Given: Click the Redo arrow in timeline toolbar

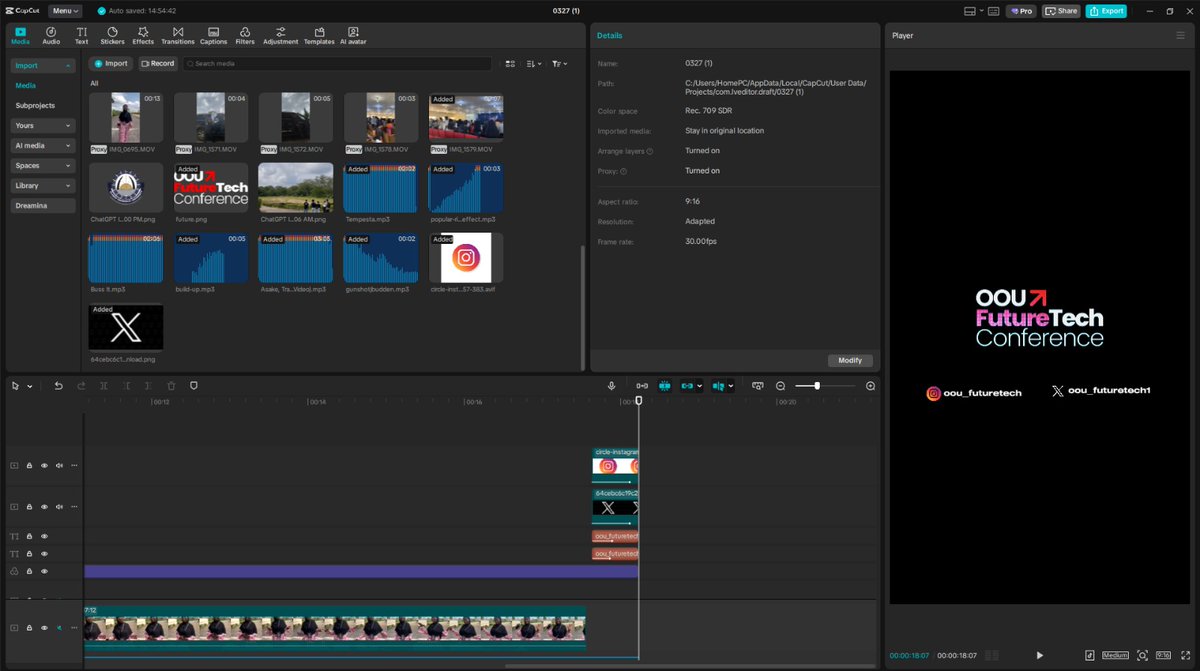Looking at the screenshot, I should (x=81, y=386).
